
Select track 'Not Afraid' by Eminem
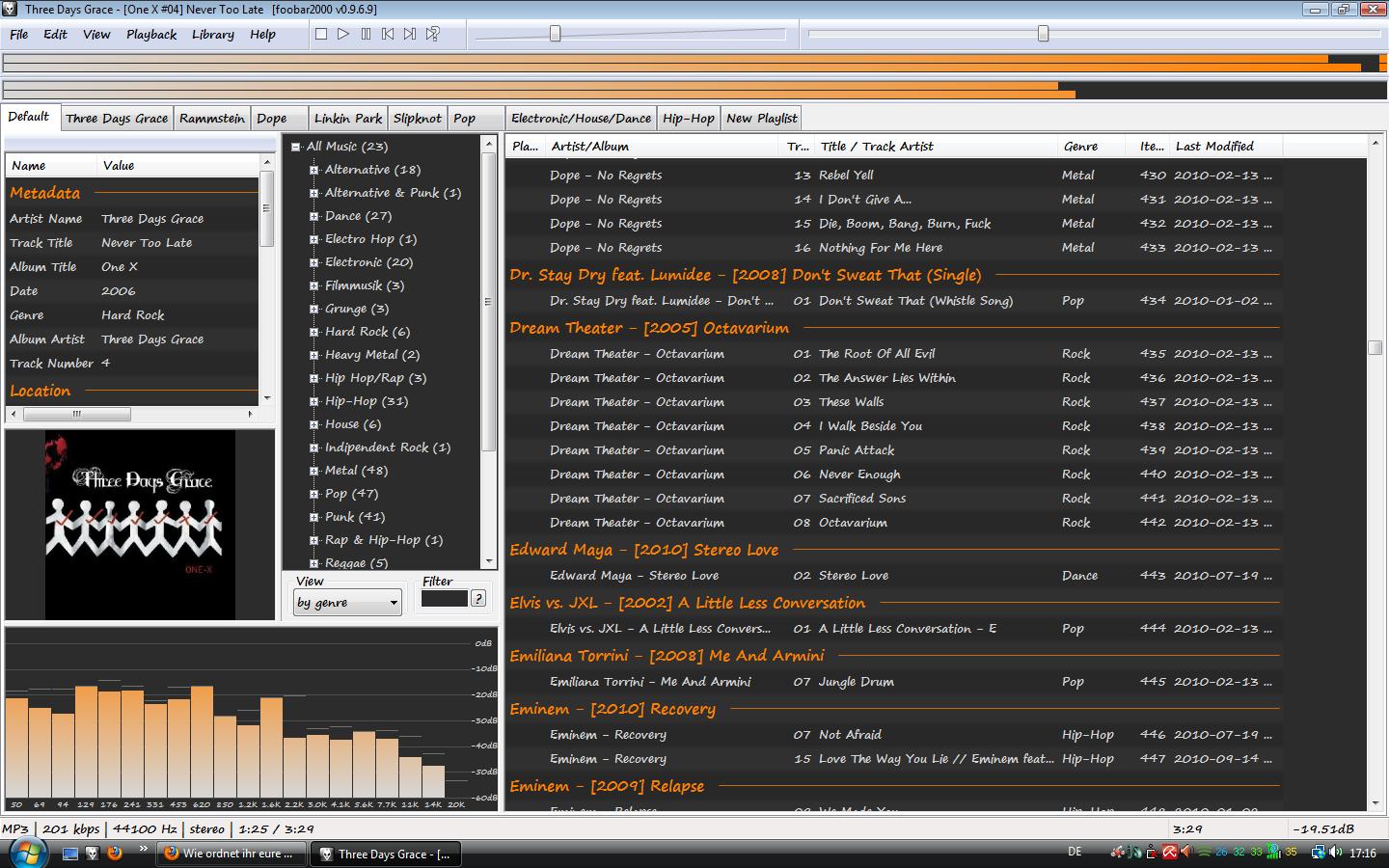click(894, 735)
